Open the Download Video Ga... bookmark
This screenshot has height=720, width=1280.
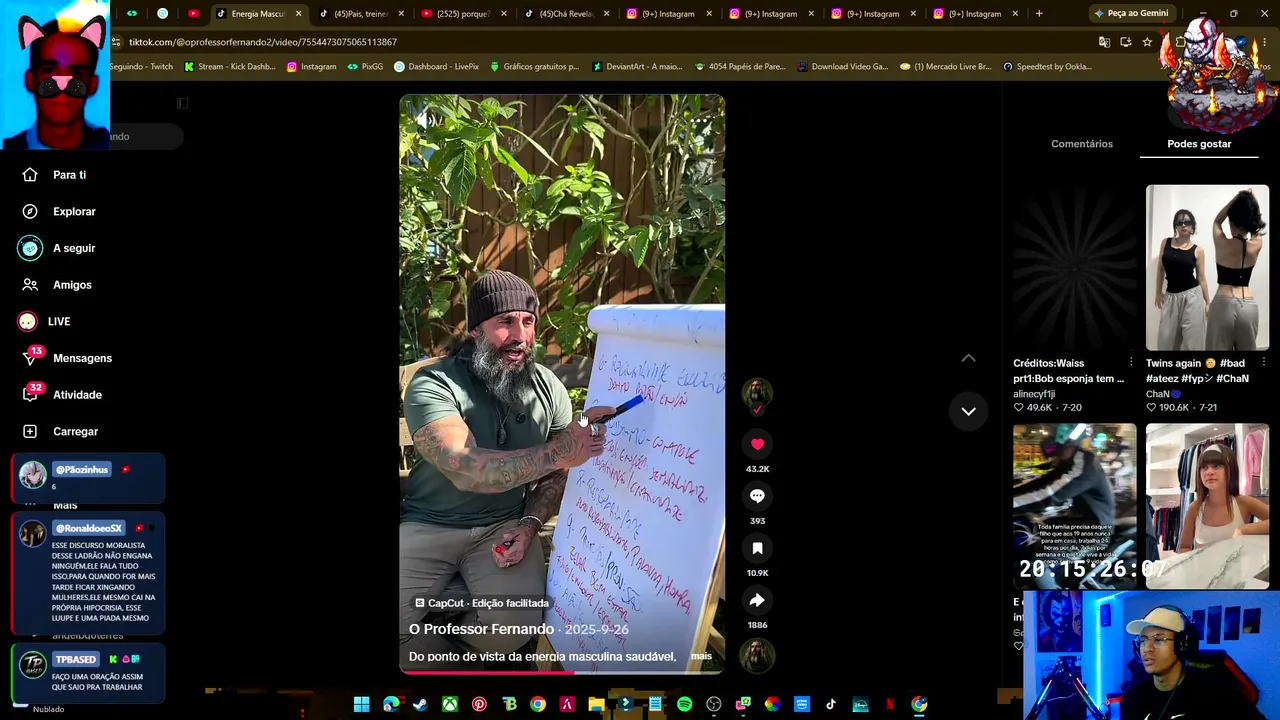[842, 67]
